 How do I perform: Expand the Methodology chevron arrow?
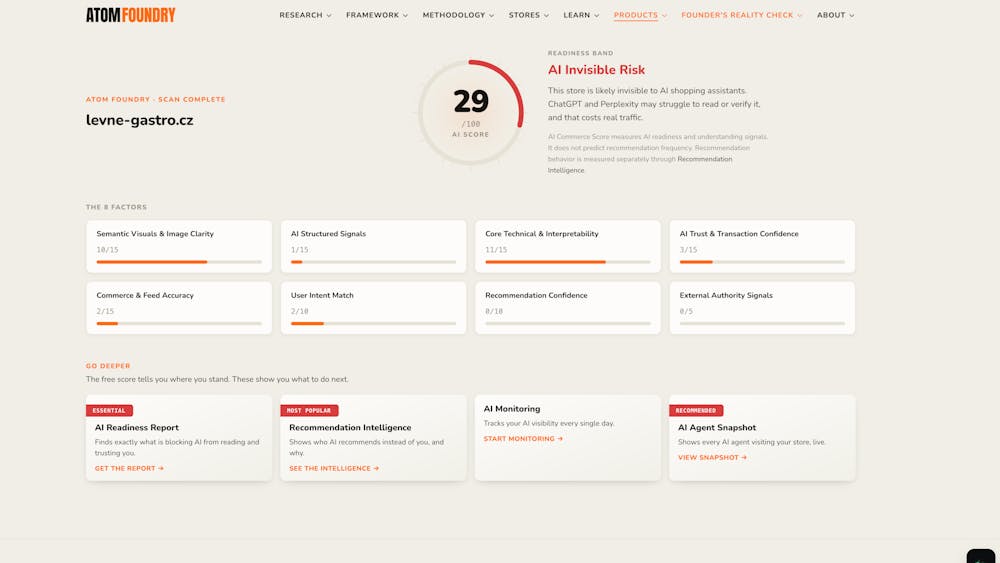click(x=492, y=16)
